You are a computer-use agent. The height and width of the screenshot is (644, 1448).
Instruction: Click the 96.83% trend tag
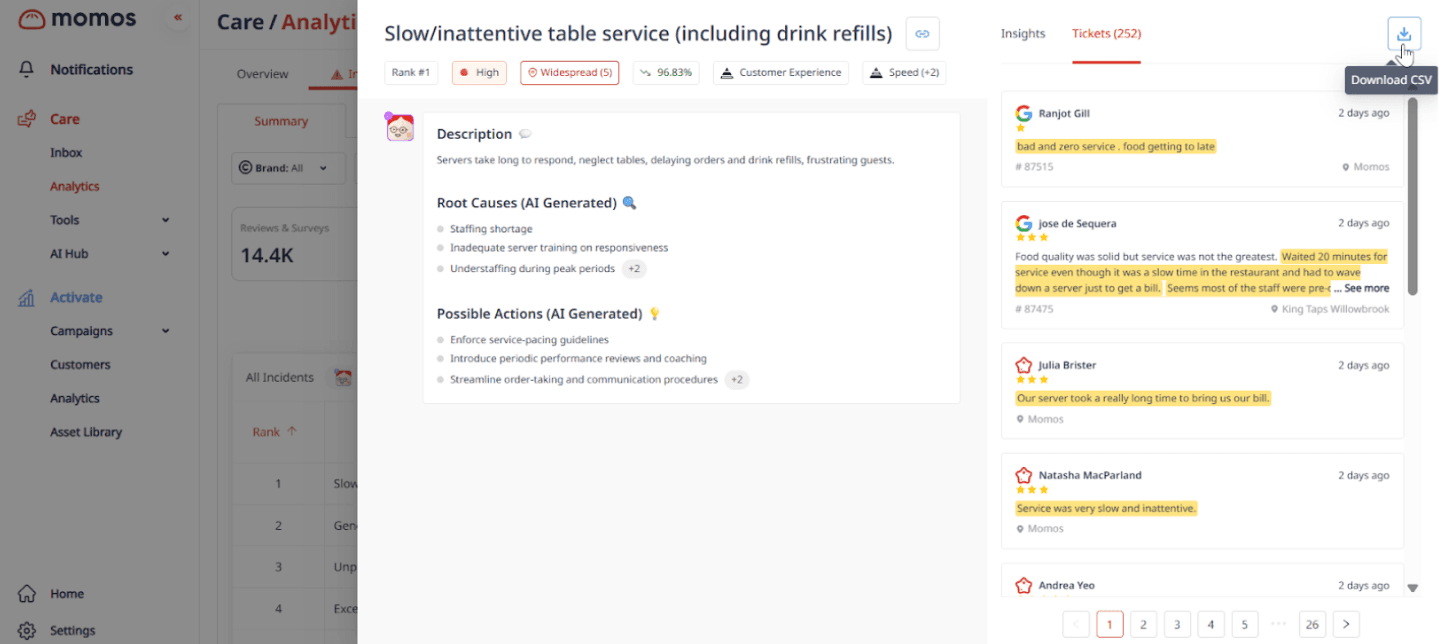point(666,73)
